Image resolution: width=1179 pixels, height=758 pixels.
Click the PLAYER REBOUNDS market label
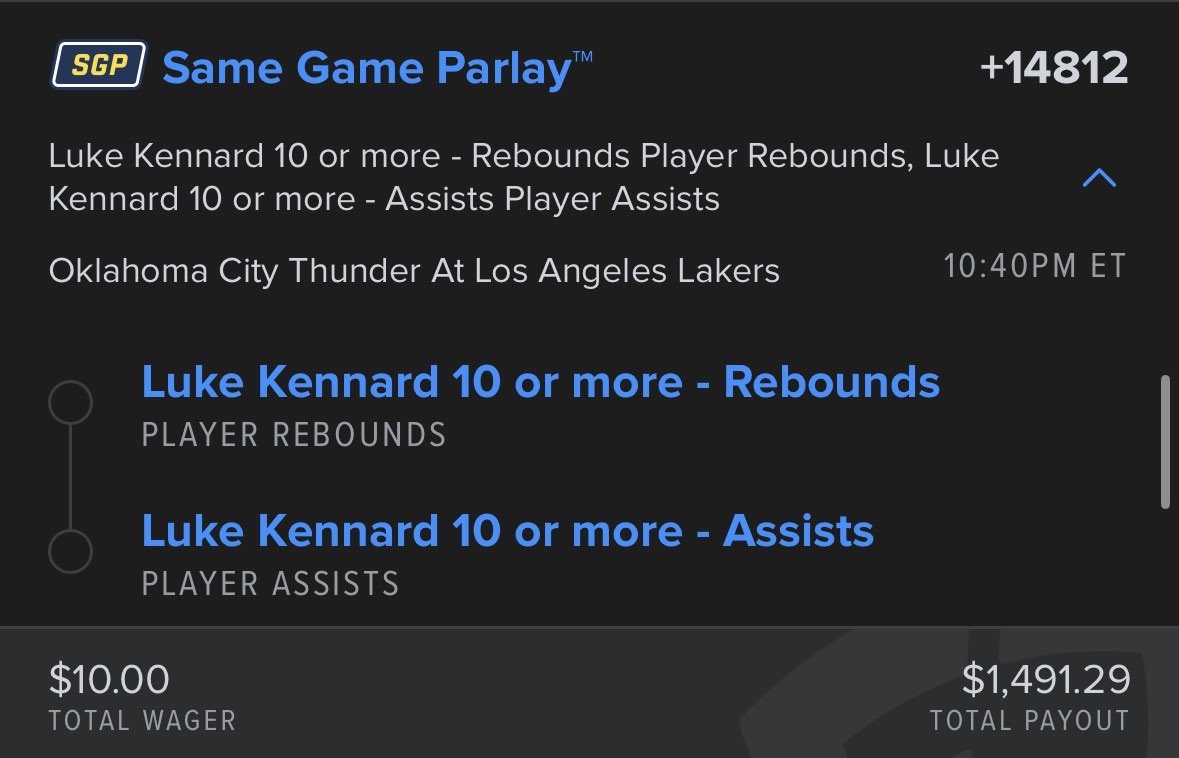(293, 435)
